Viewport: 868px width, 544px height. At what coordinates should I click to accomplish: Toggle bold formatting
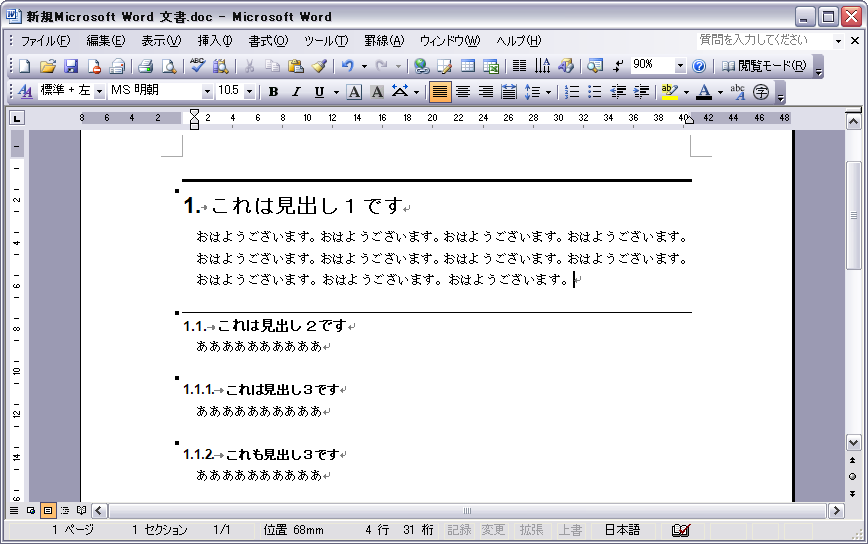coord(273,92)
